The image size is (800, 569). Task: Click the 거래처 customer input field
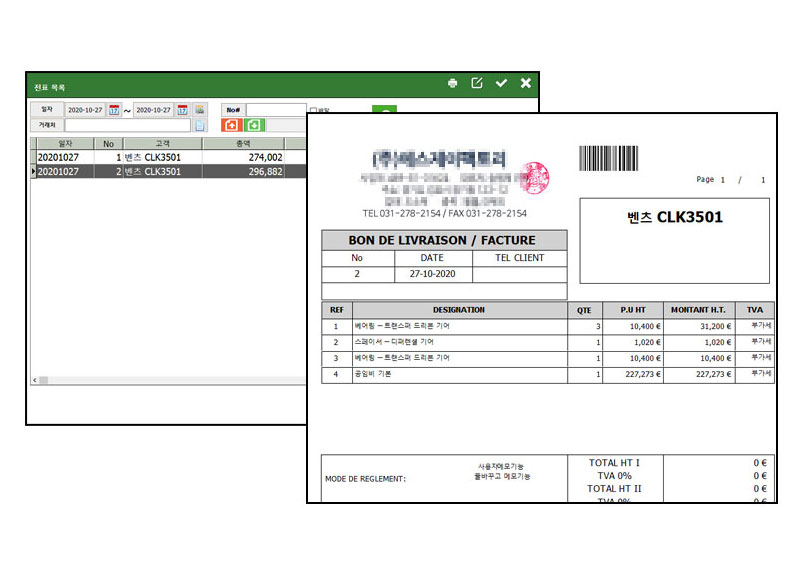pyautogui.click(x=128, y=125)
